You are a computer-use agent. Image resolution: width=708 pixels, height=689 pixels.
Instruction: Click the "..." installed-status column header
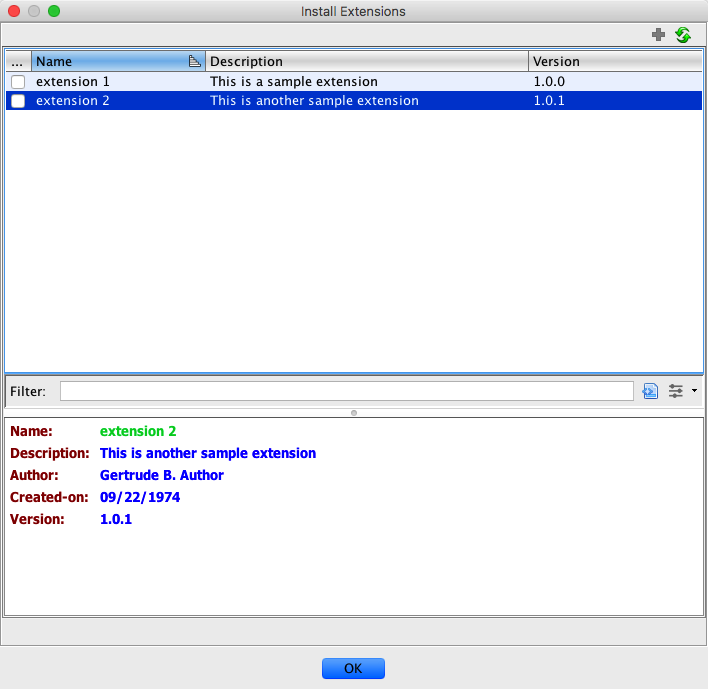tap(18, 61)
